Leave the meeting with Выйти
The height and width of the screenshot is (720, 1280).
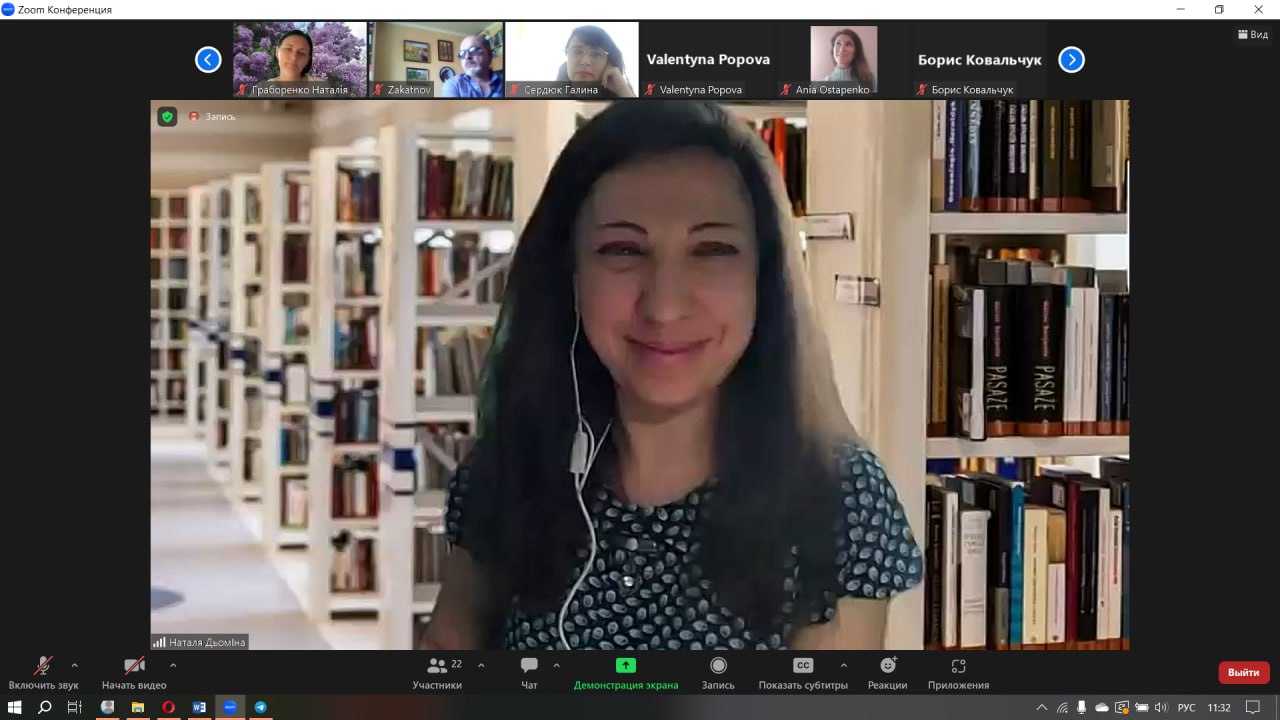point(1244,673)
